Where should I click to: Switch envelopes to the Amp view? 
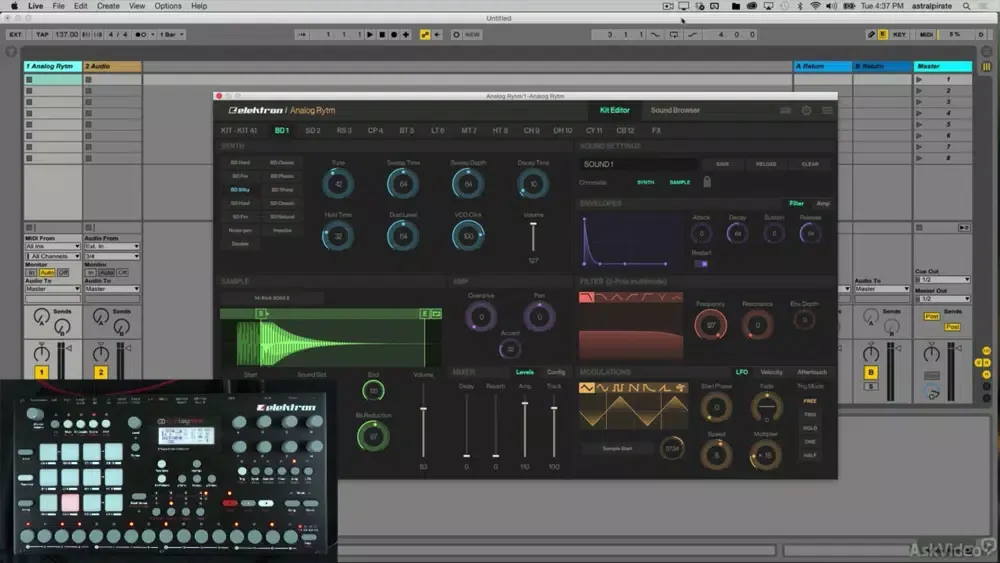(823, 203)
